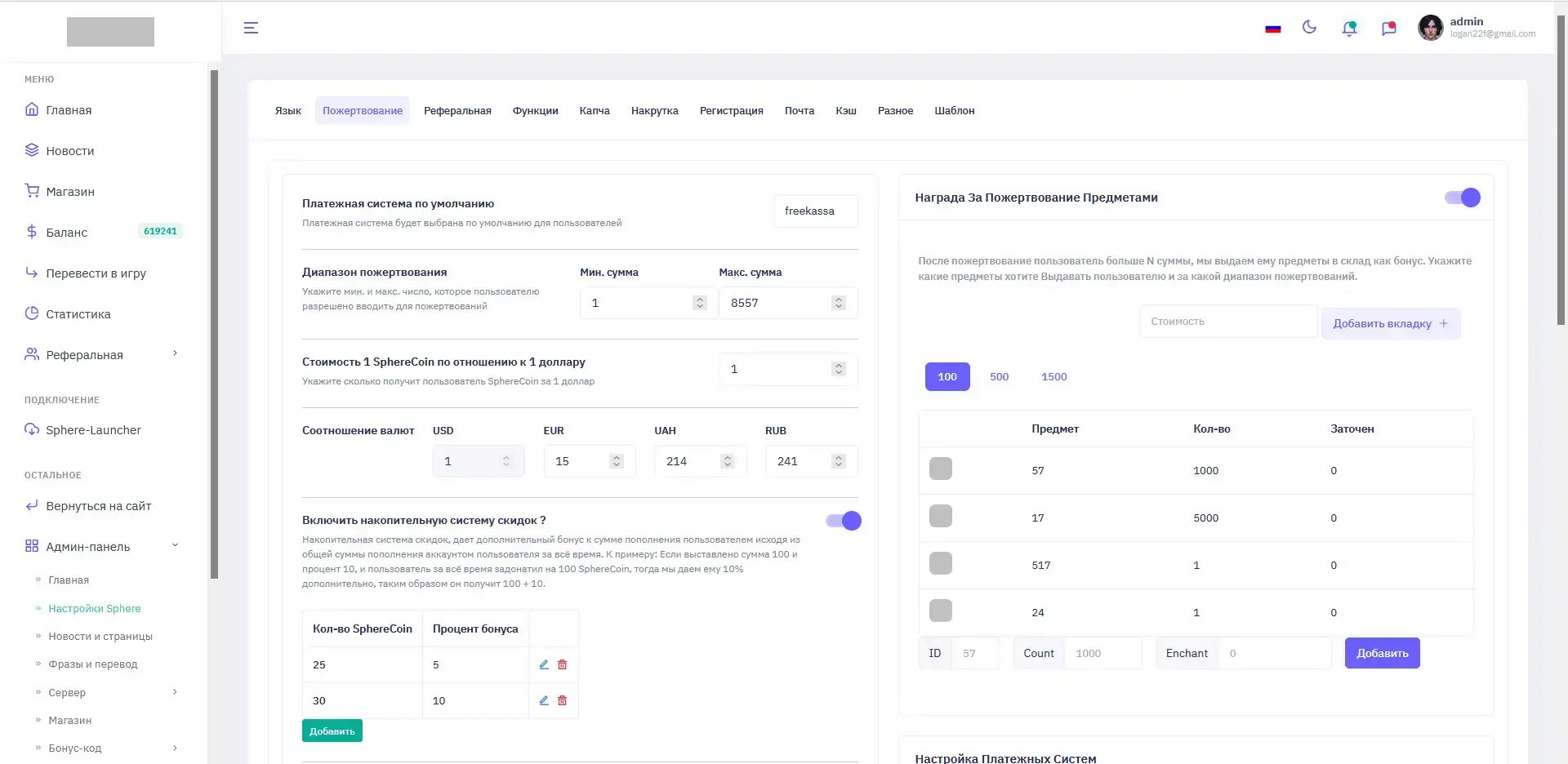This screenshot has width=1568, height=764.
Task: Click item 57 thumbnail icon
Action: pyautogui.click(x=941, y=469)
